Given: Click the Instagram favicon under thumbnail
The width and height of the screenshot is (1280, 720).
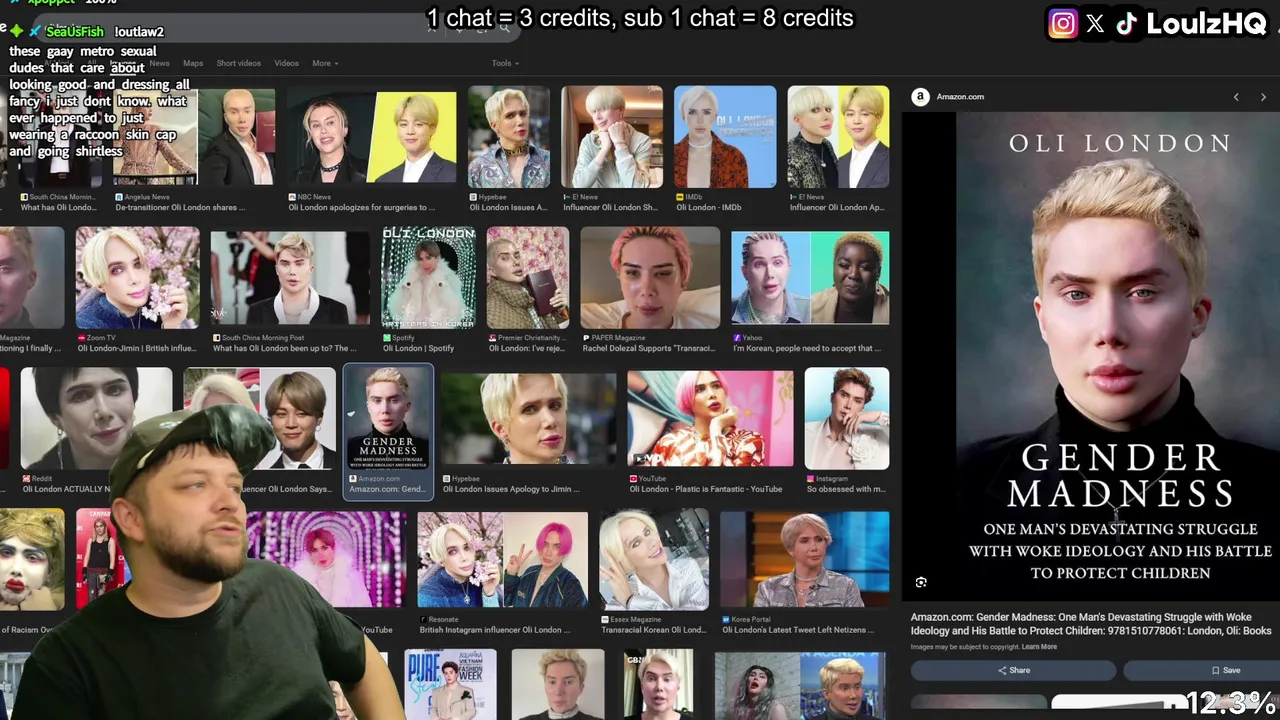Looking at the screenshot, I should 811,479.
